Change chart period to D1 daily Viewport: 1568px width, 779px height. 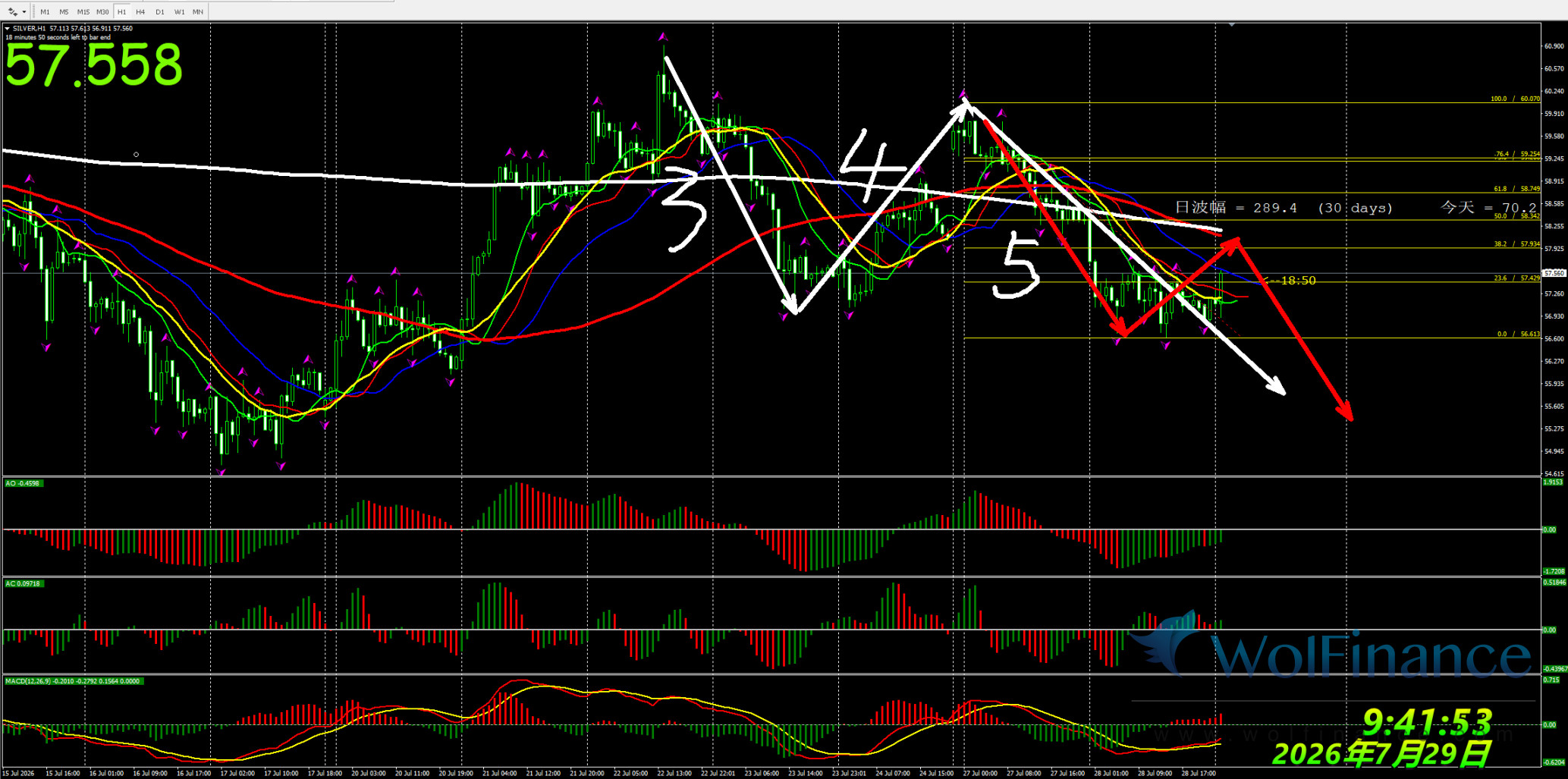point(159,11)
